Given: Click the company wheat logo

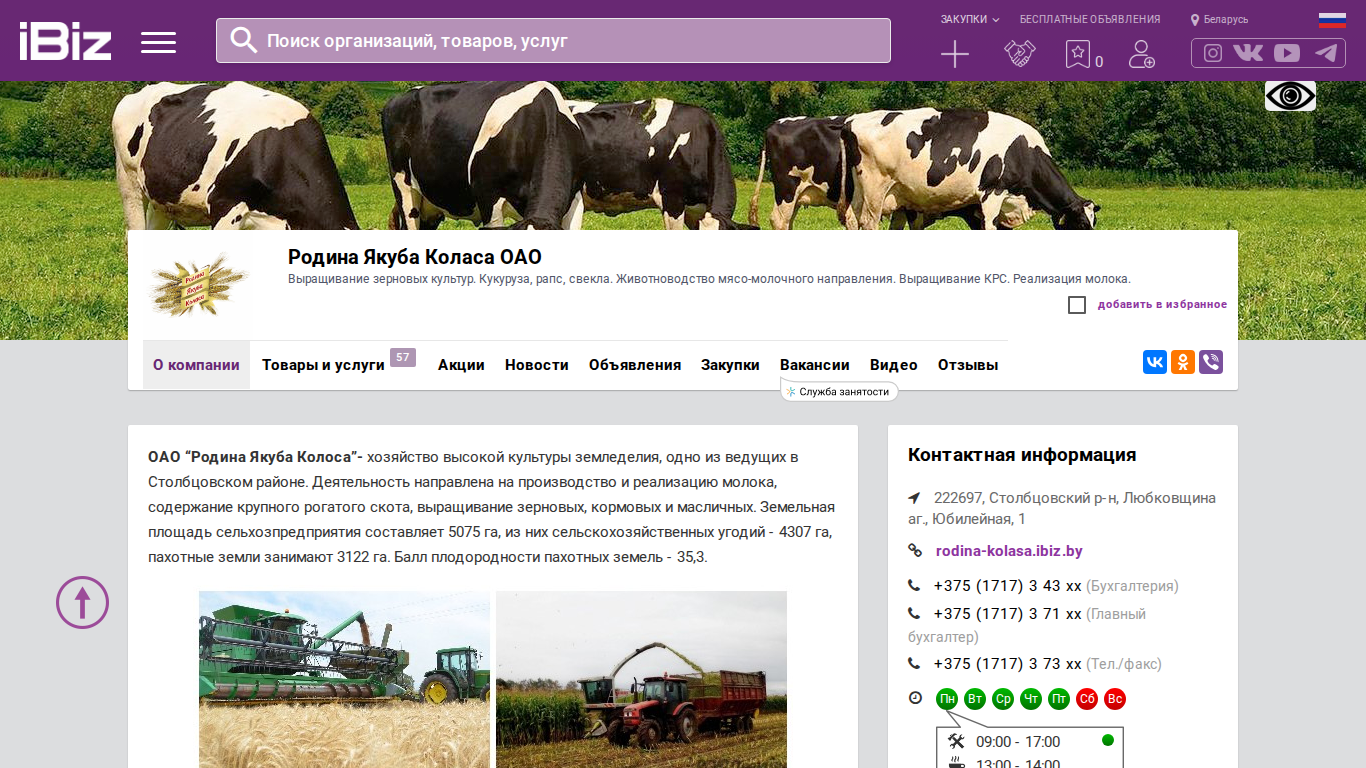Looking at the screenshot, I should 198,285.
